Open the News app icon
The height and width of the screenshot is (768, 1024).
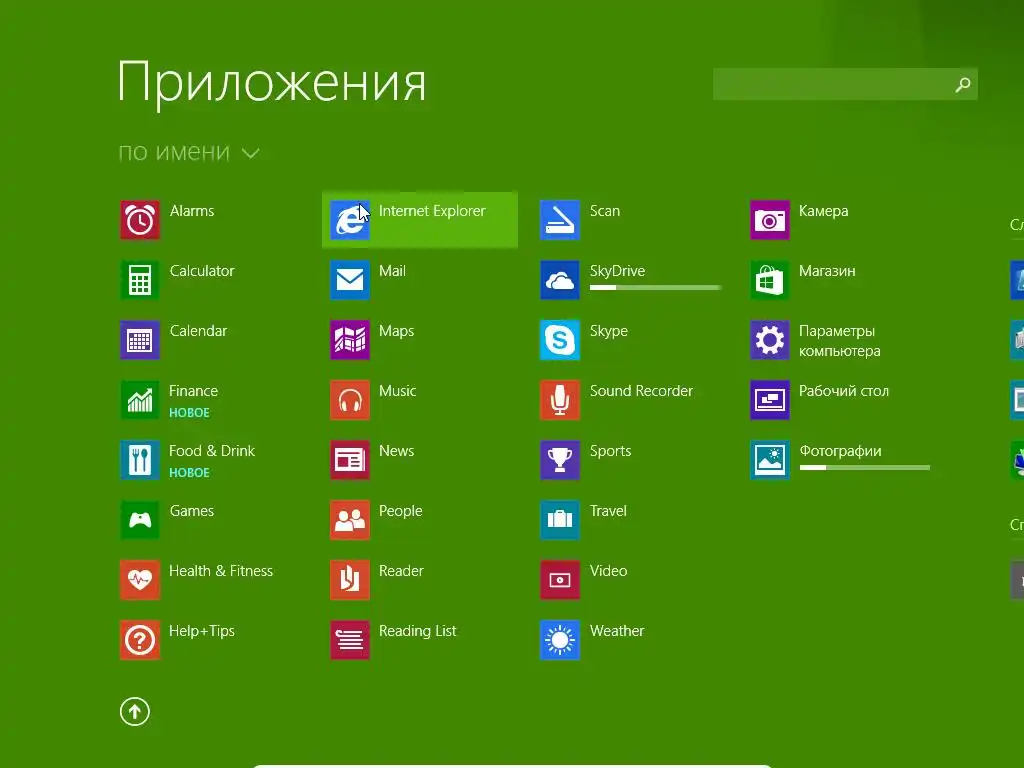[x=350, y=460]
